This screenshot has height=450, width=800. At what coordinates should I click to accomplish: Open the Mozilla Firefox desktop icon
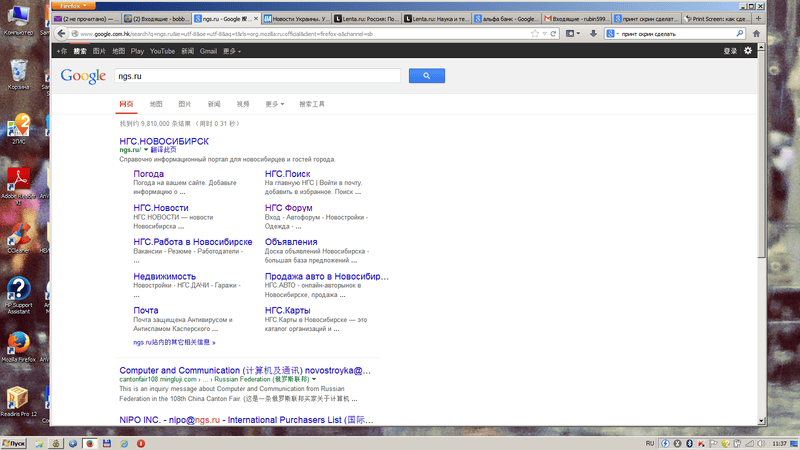click(x=18, y=347)
